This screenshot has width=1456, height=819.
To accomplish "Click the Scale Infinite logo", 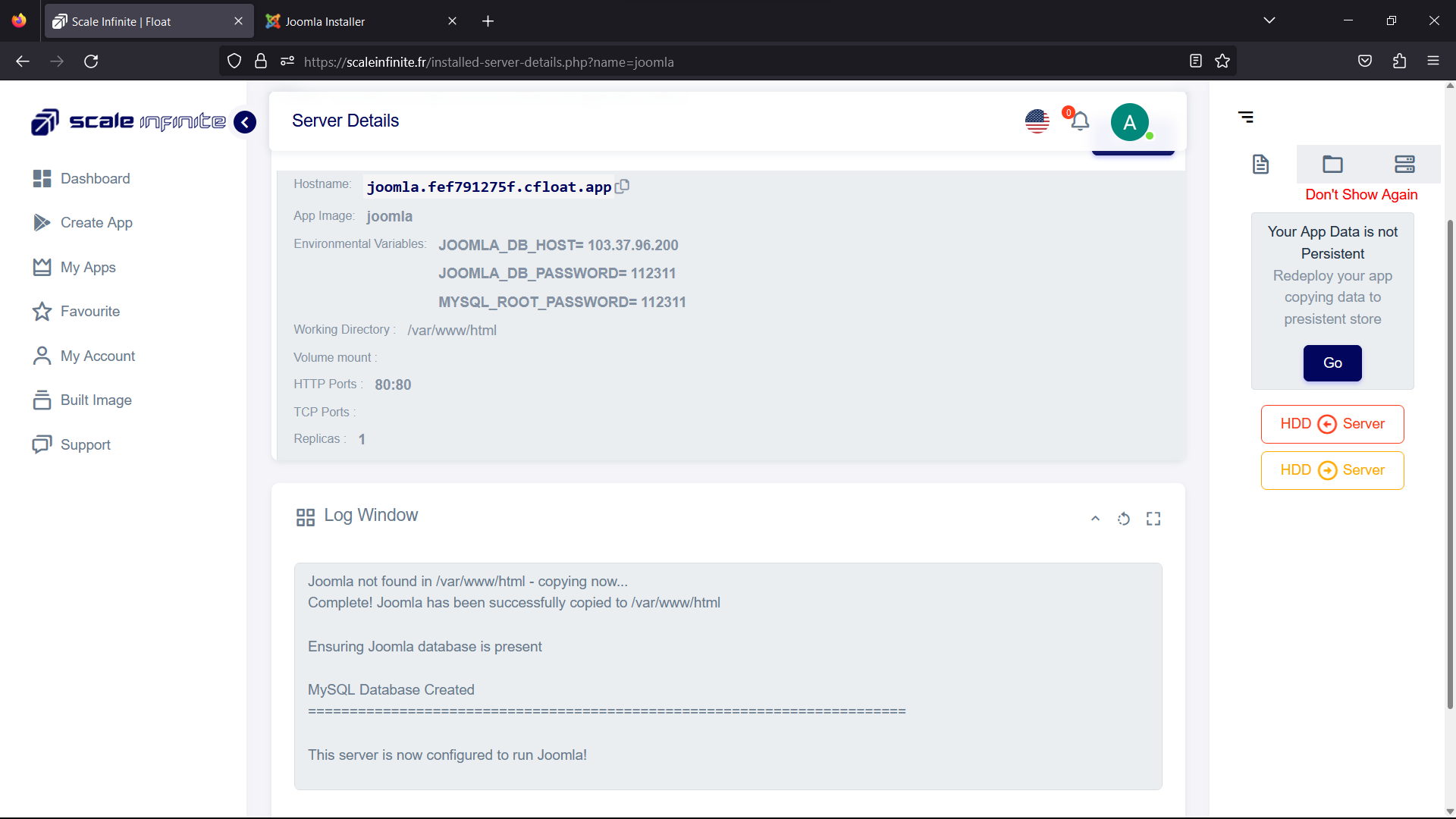I will 128,121.
